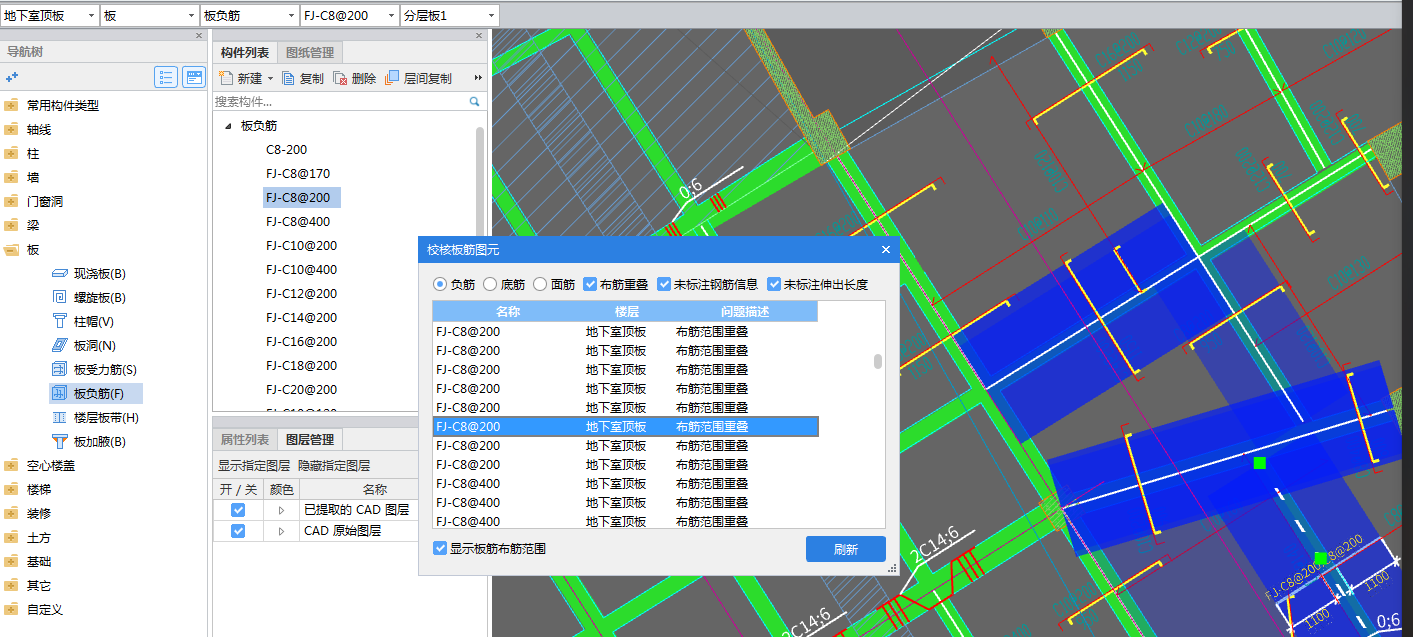1413x637 pixels.
Task: Select 柱帽(V) column cap item
Action: coord(83,322)
